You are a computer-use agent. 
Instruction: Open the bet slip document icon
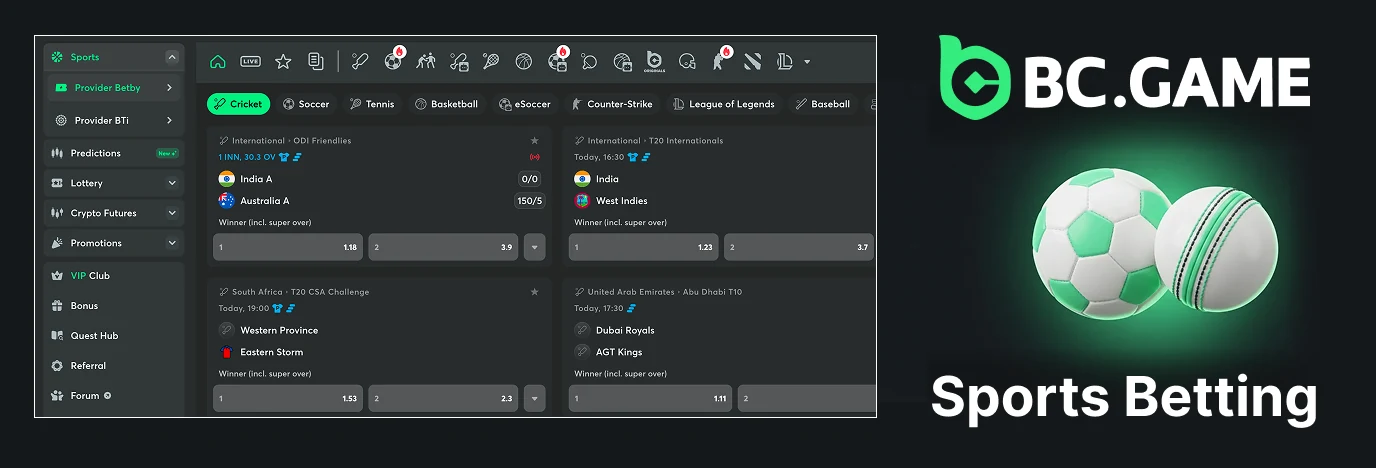[x=316, y=62]
